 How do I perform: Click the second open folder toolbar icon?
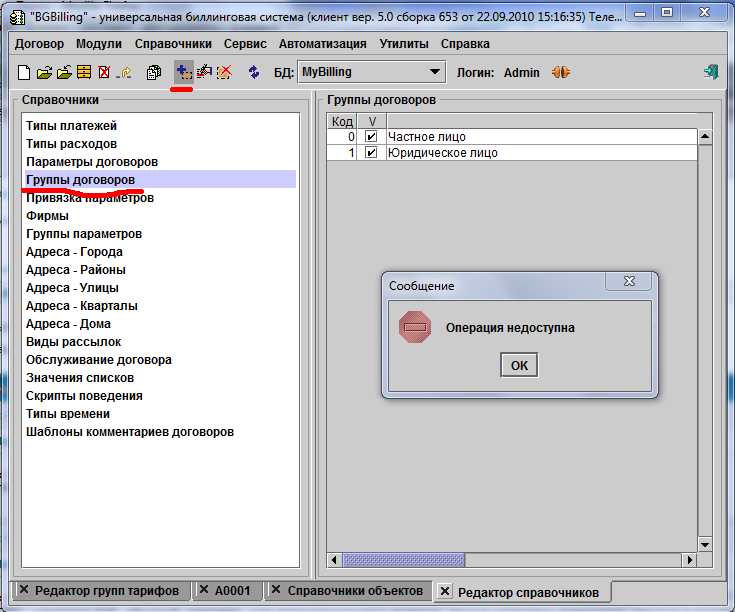tap(64, 72)
